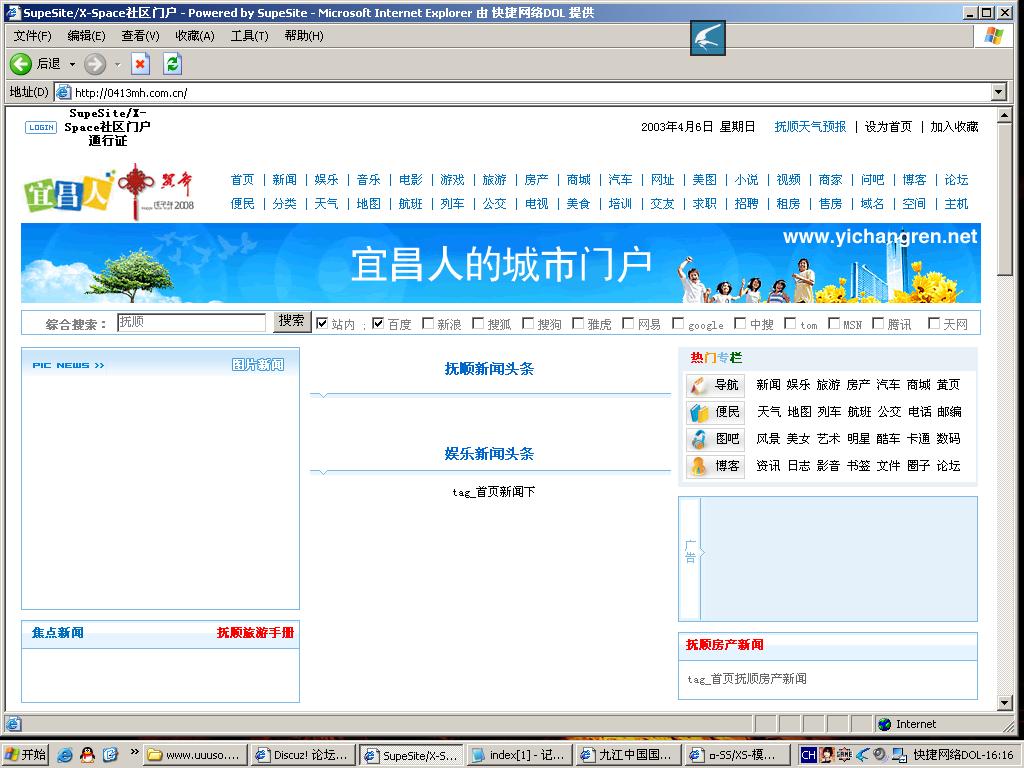Click the 设为首页 link

pos(888,127)
